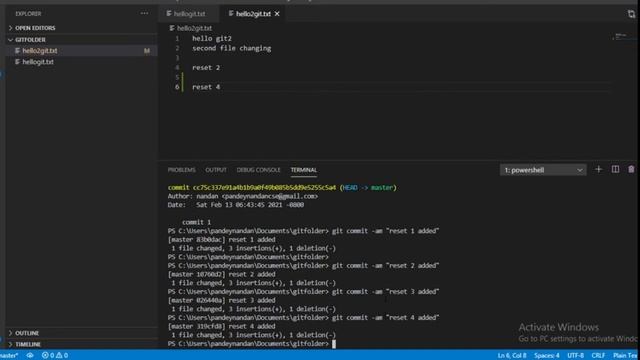The width and height of the screenshot is (640, 360).
Task: Click the master branch status item
Action: click(x=9, y=356)
